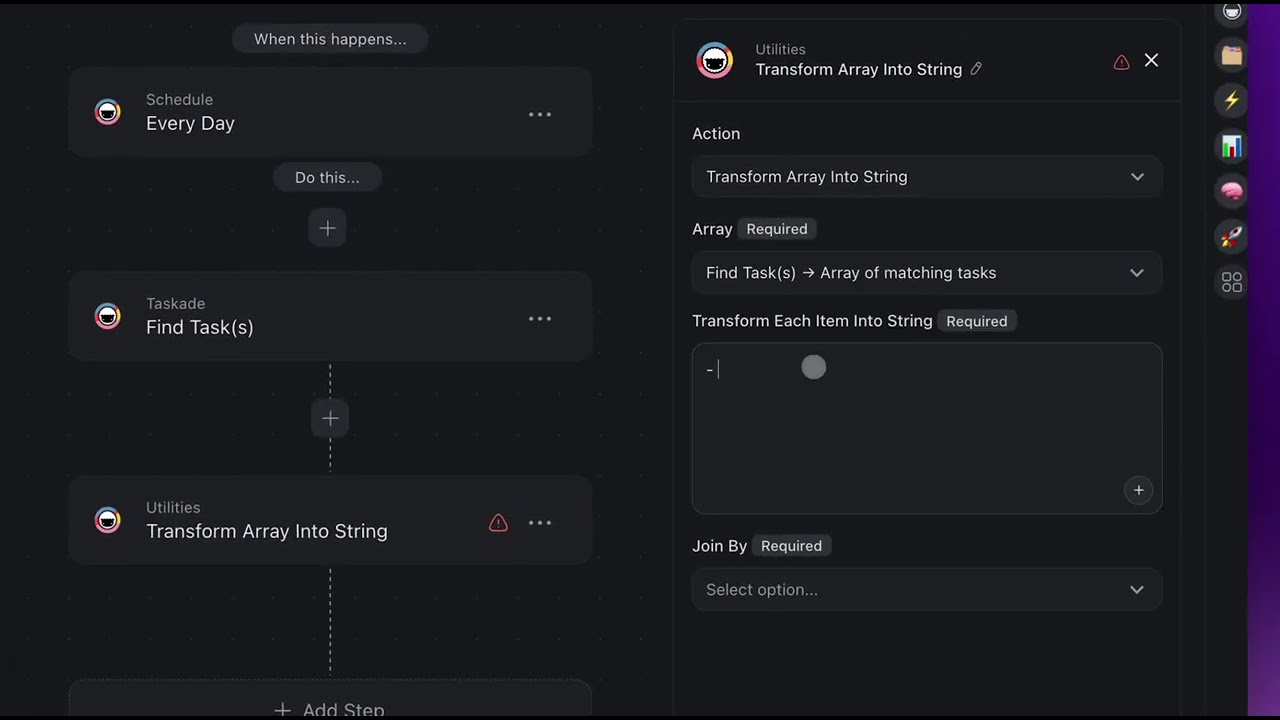Viewport: 1280px width, 720px height.
Task: Open three-dot menu for Find Task(s)
Action: pyautogui.click(x=540, y=319)
